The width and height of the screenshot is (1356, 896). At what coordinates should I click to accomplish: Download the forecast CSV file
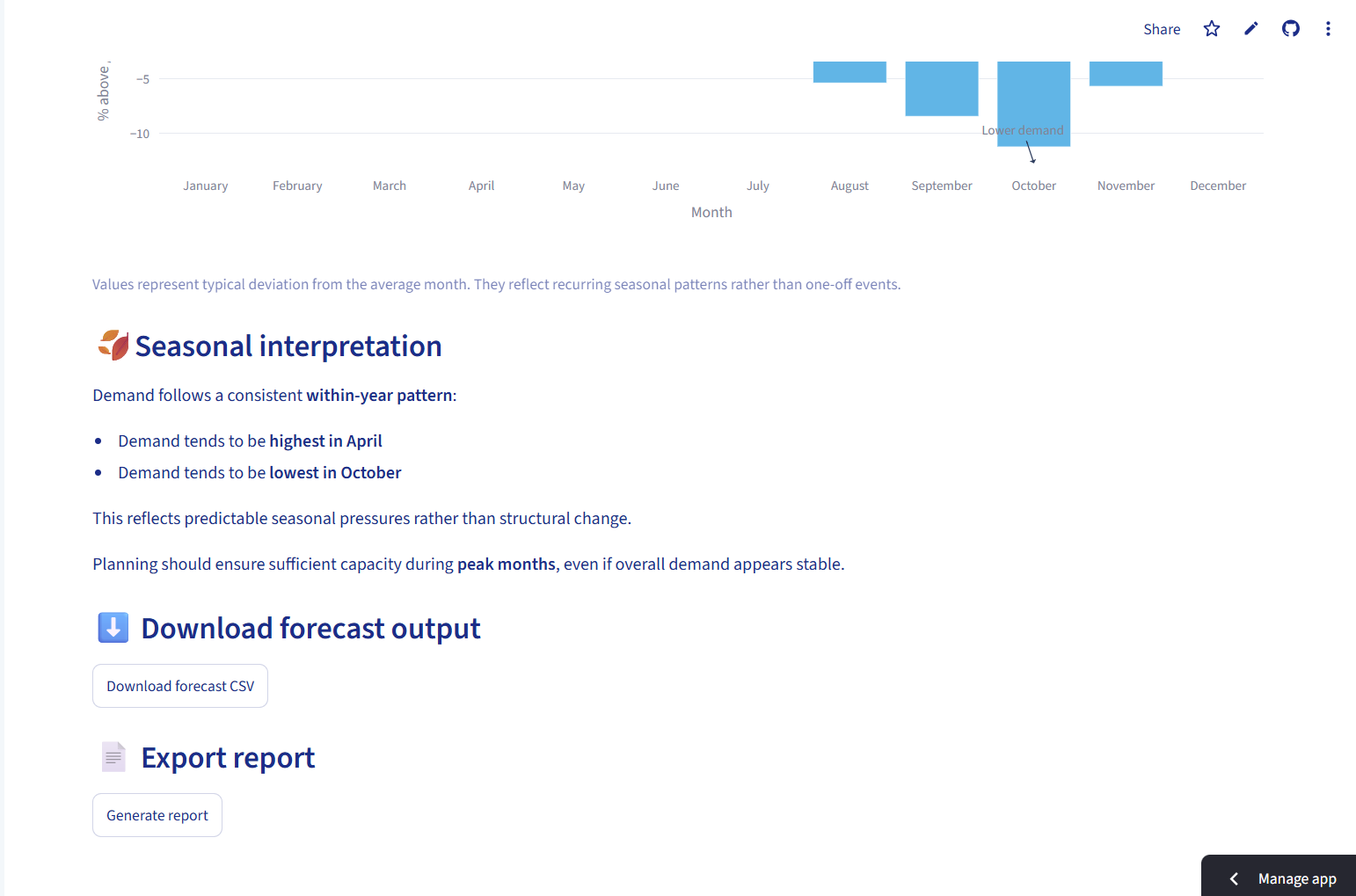(180, 686)
